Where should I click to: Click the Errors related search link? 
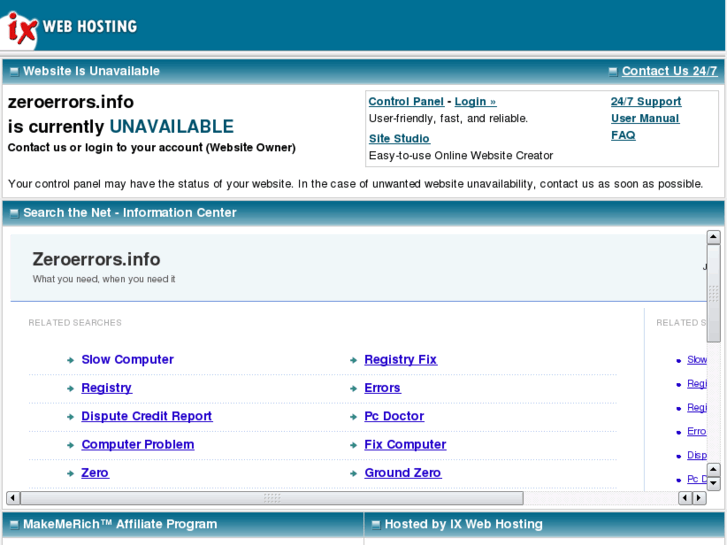382,388
